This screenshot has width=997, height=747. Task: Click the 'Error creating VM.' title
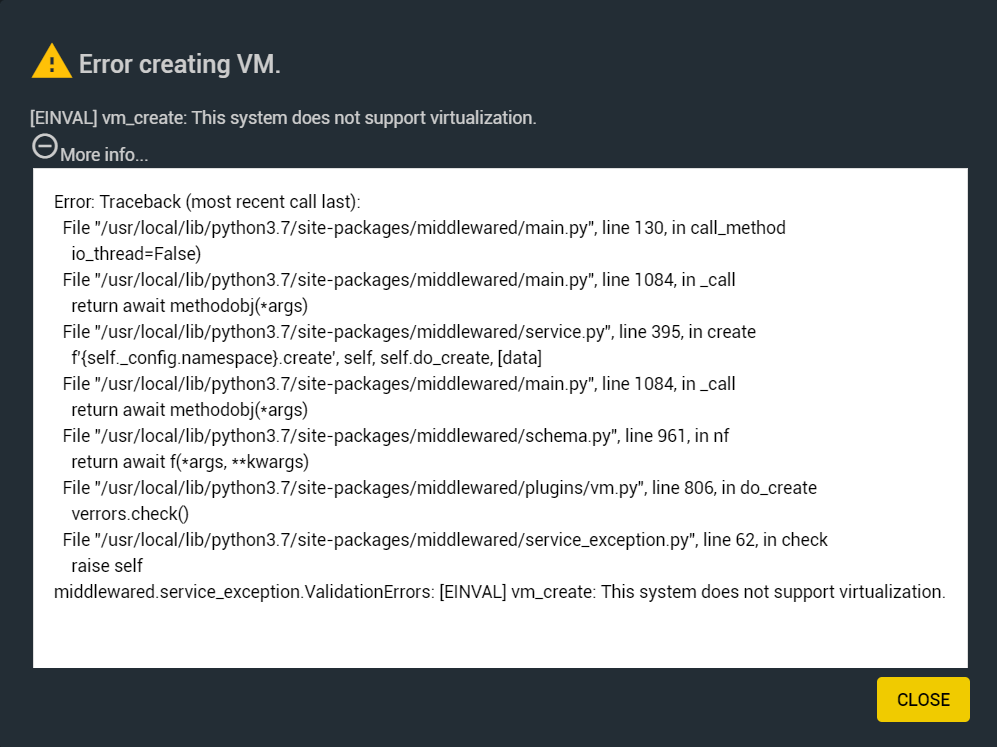tap(180, 64)
